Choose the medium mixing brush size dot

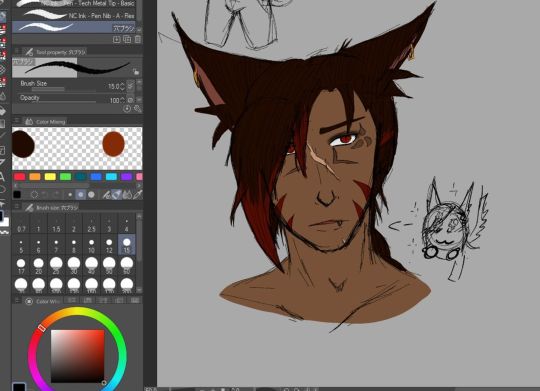(81, 195)
